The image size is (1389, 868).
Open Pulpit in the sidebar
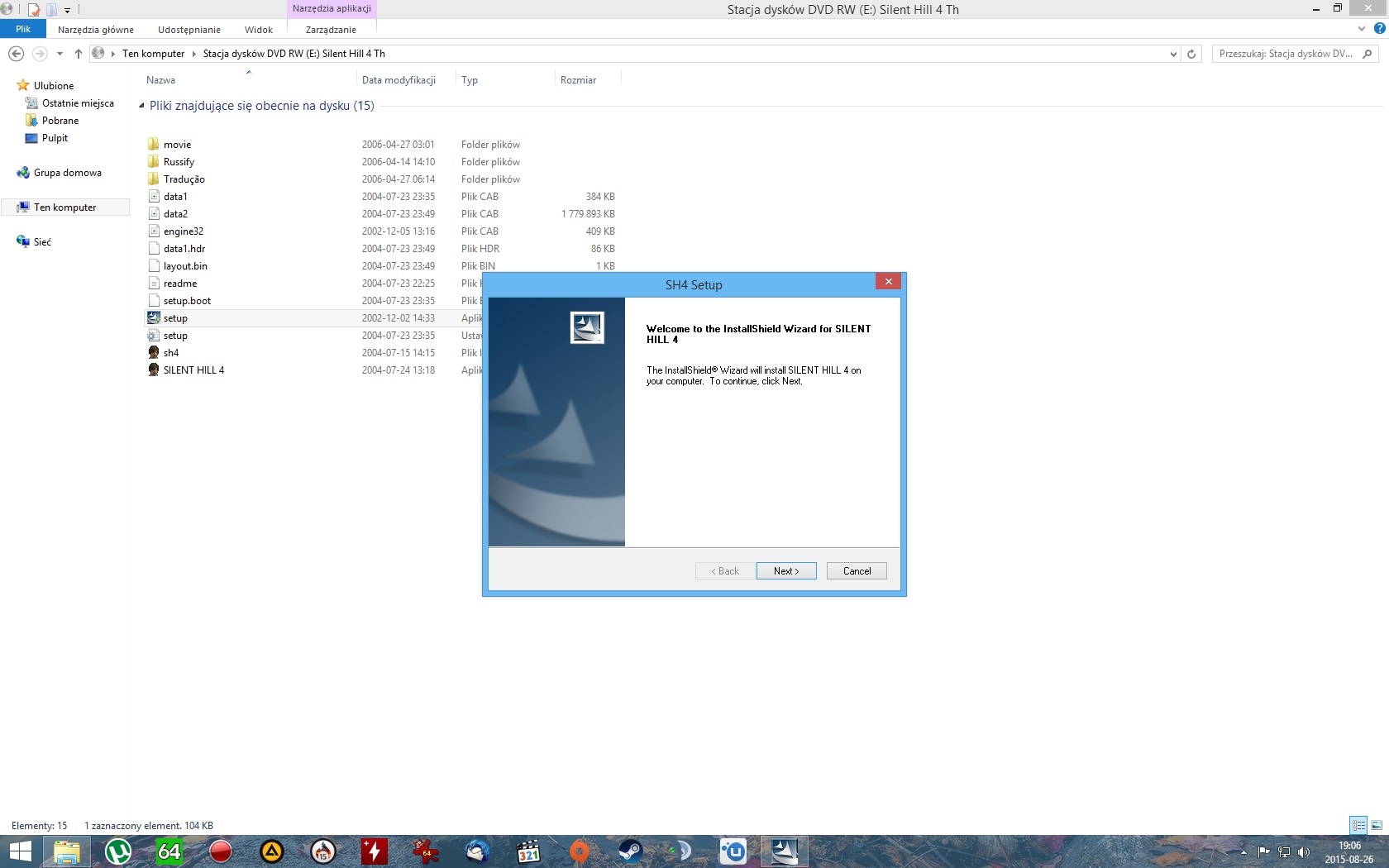tap(55, 138)
